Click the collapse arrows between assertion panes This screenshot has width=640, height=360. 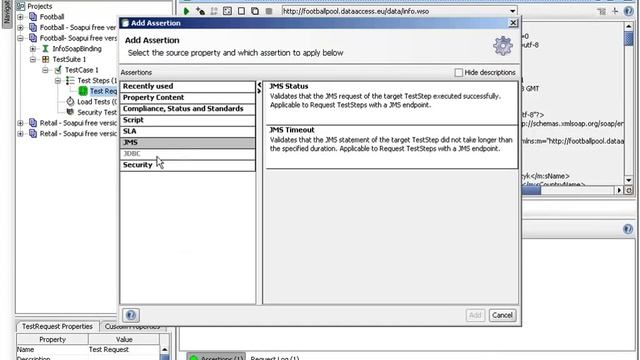(259, 87)
